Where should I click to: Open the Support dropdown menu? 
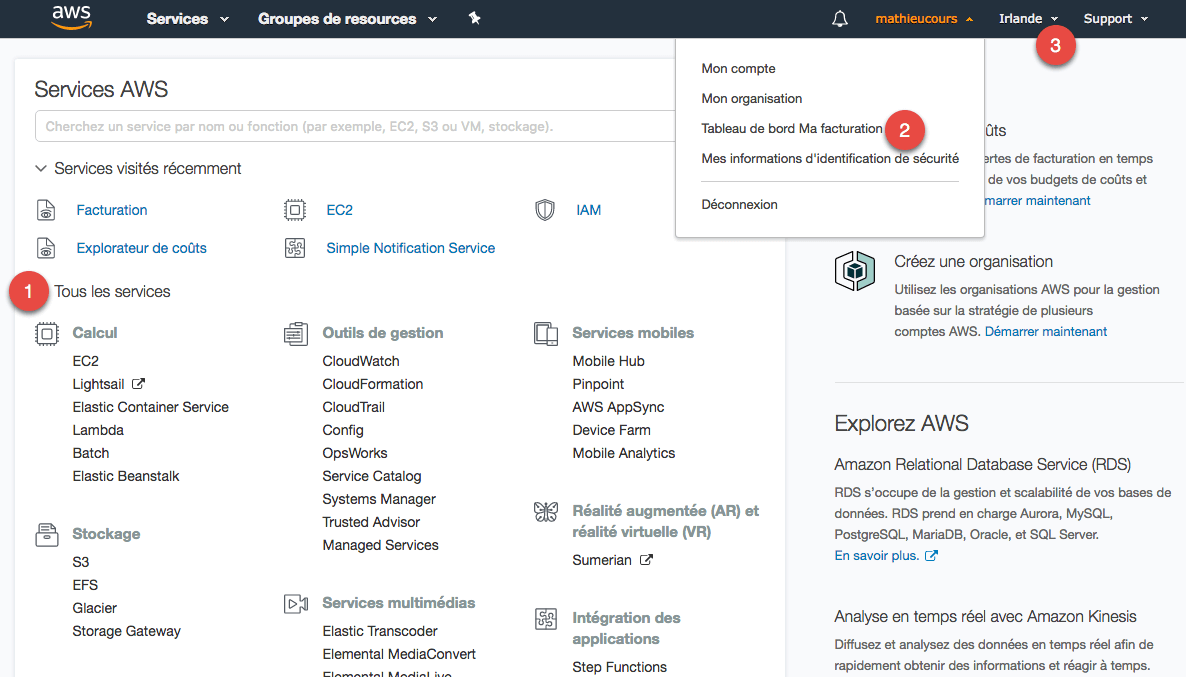[1115, 19]
